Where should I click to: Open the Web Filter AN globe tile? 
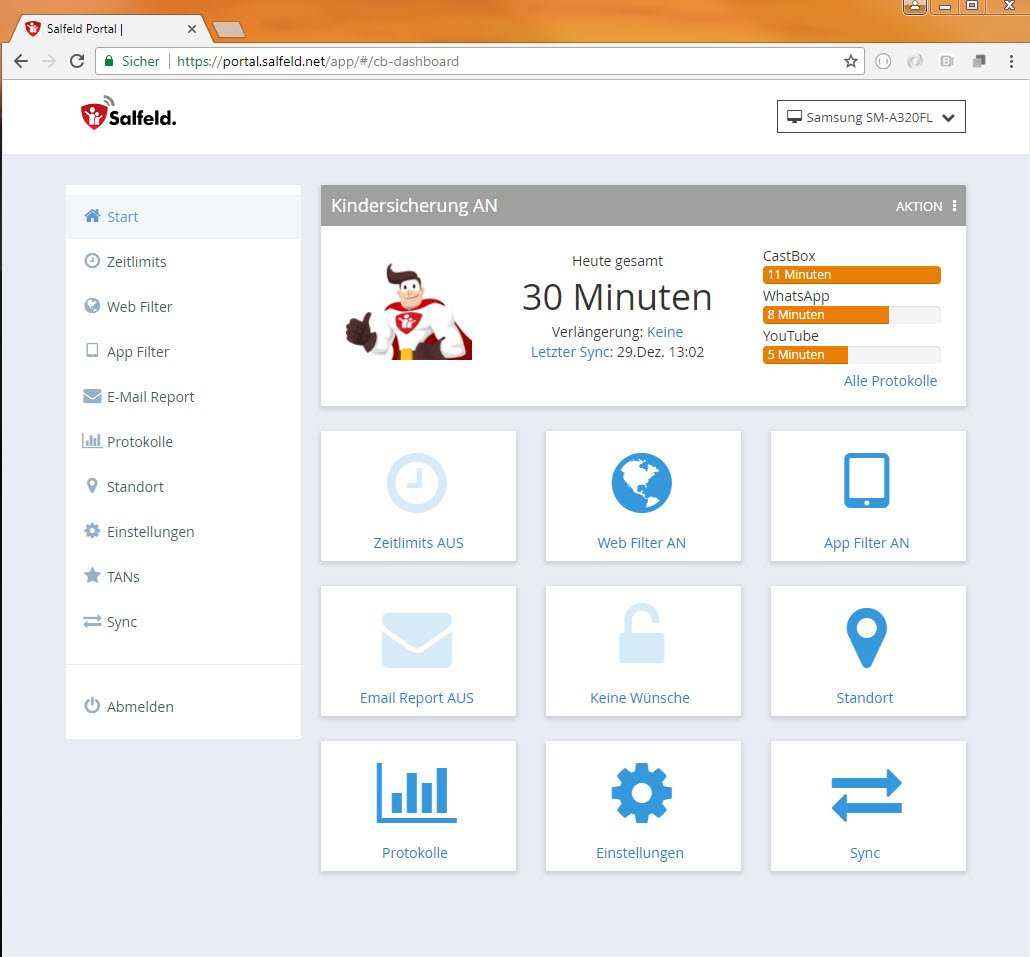(642, 496)
